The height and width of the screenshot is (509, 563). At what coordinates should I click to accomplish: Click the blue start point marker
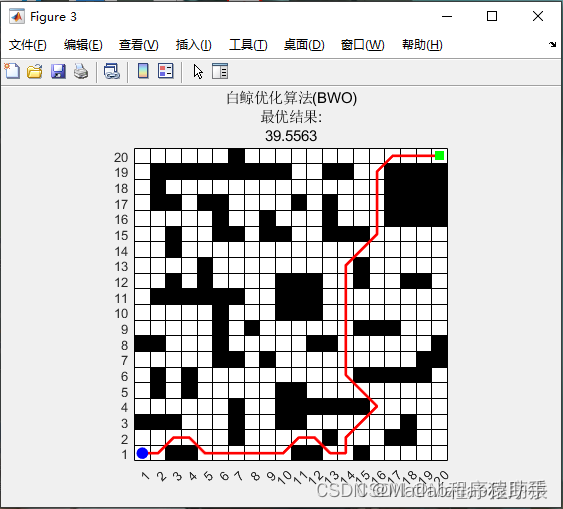tap(143, 453)
